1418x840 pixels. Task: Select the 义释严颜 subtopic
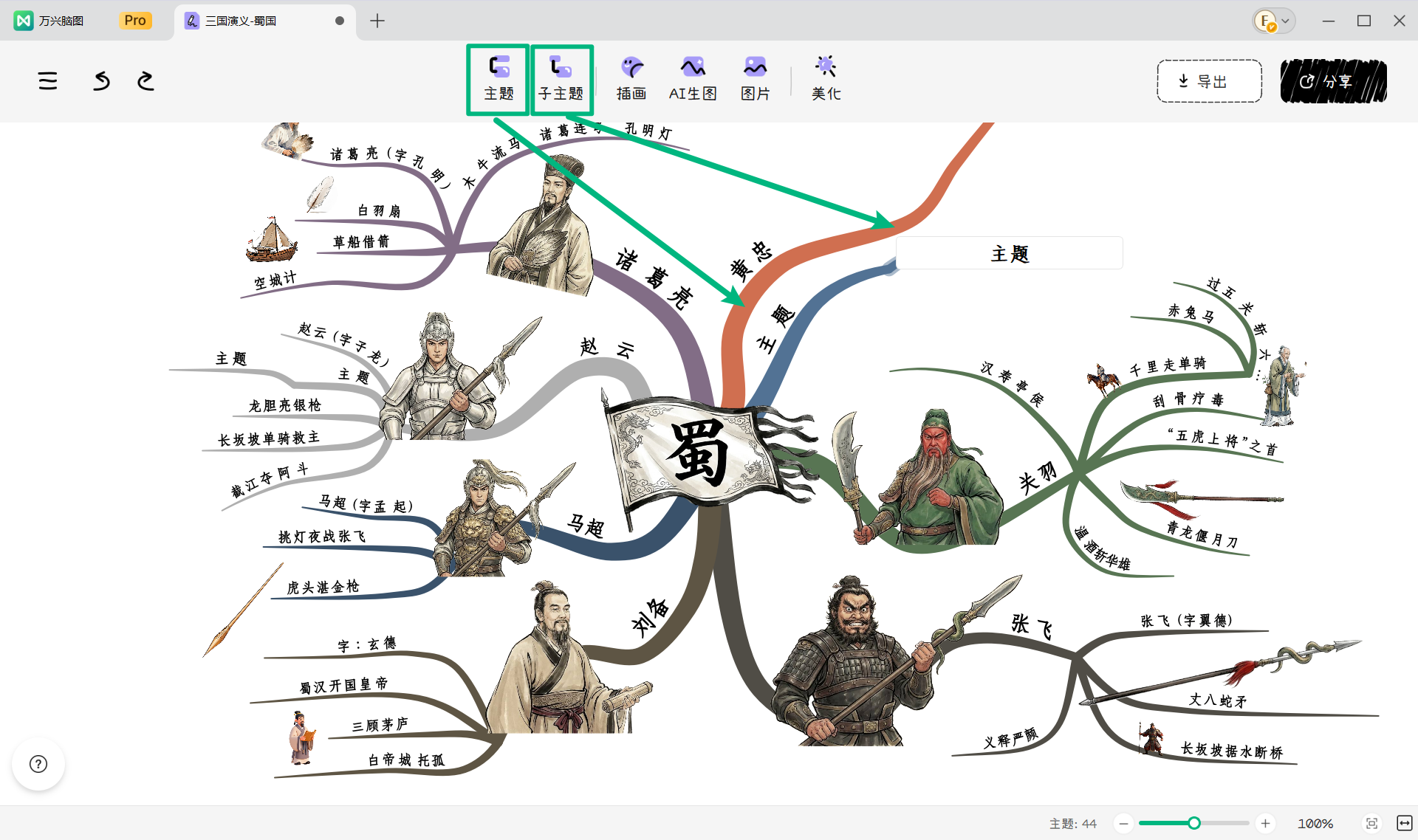pyautogui.click(x=1011, y=737)
